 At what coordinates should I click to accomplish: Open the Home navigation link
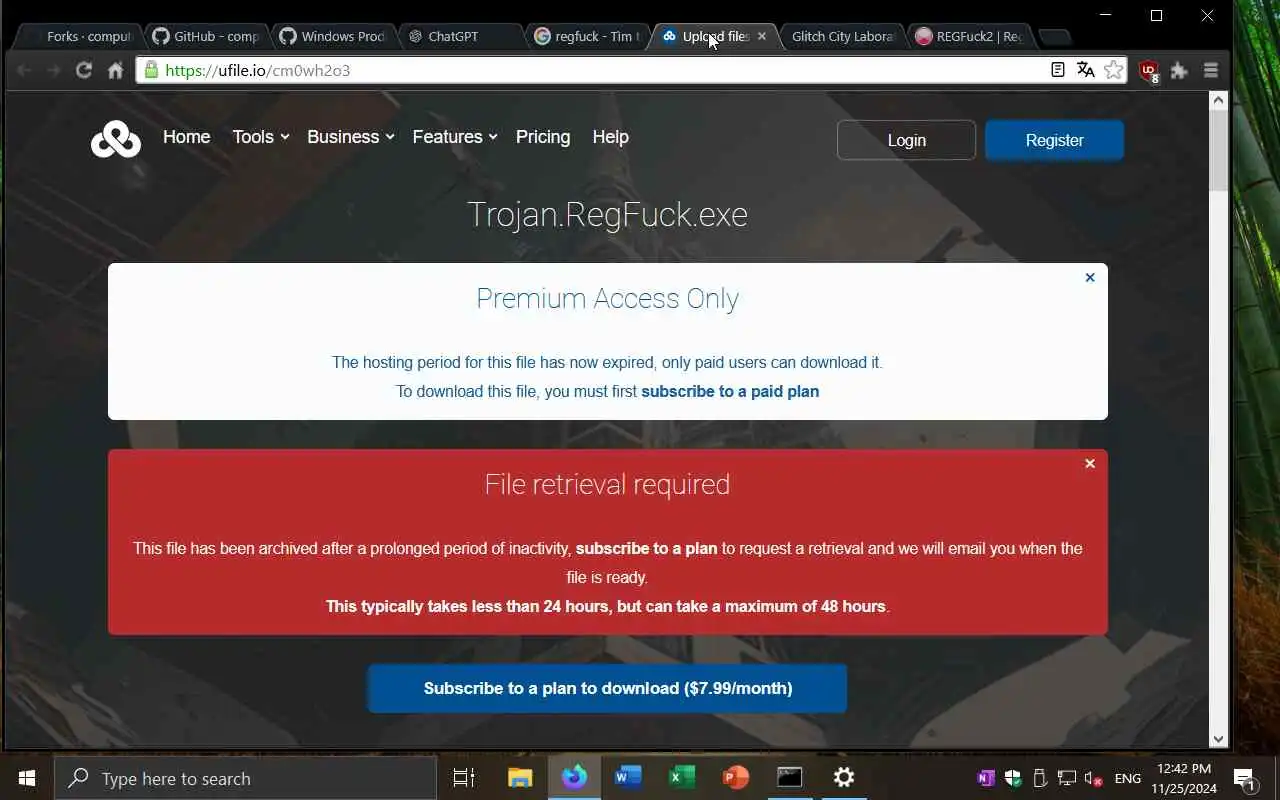click(x=187, y=137)
